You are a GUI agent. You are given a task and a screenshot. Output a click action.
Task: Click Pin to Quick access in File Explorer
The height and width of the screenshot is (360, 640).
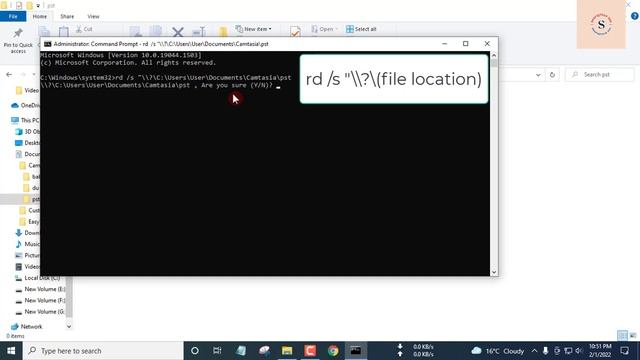[18, 41]
